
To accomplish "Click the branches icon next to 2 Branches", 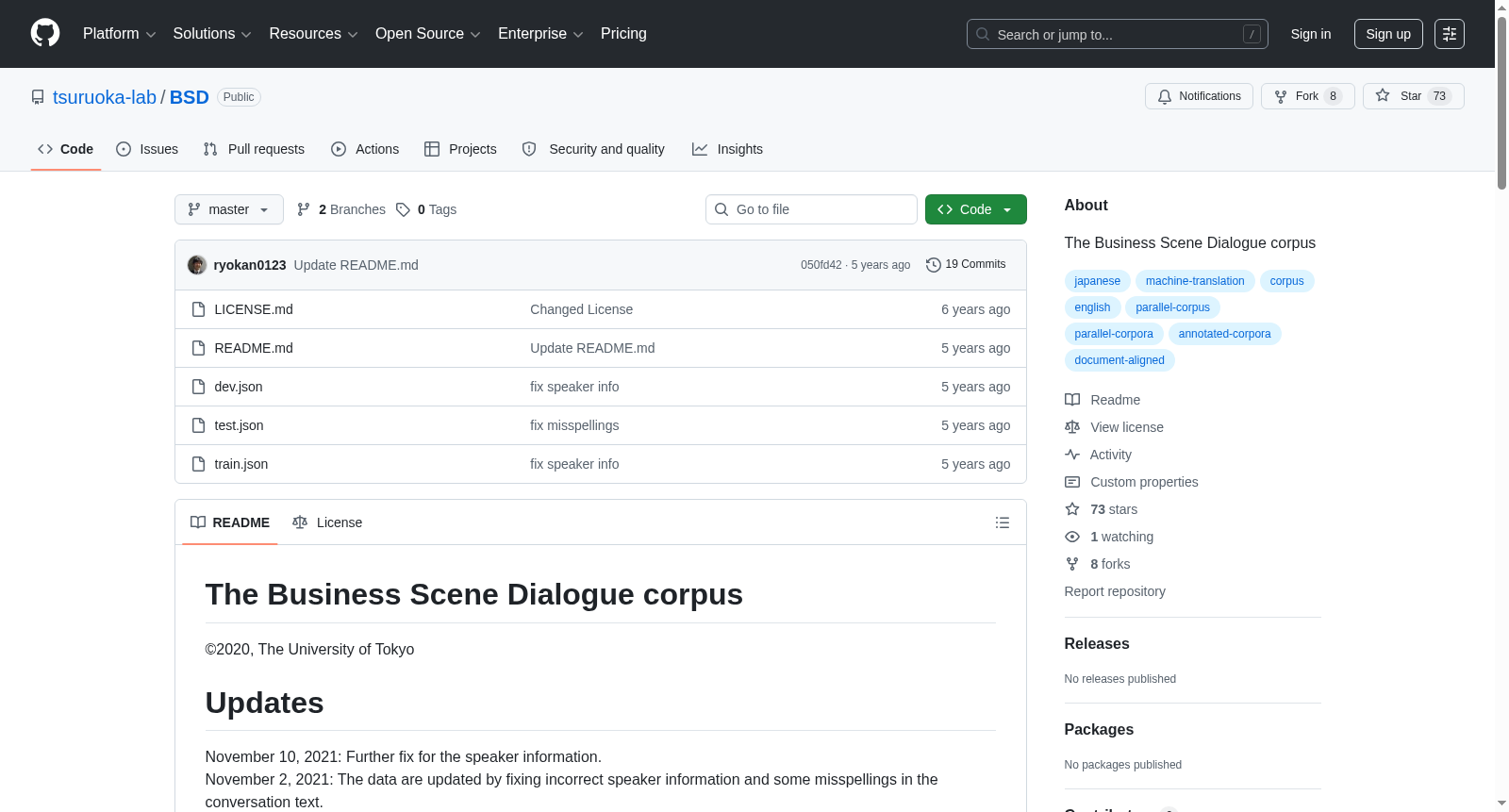I will 304,209.
